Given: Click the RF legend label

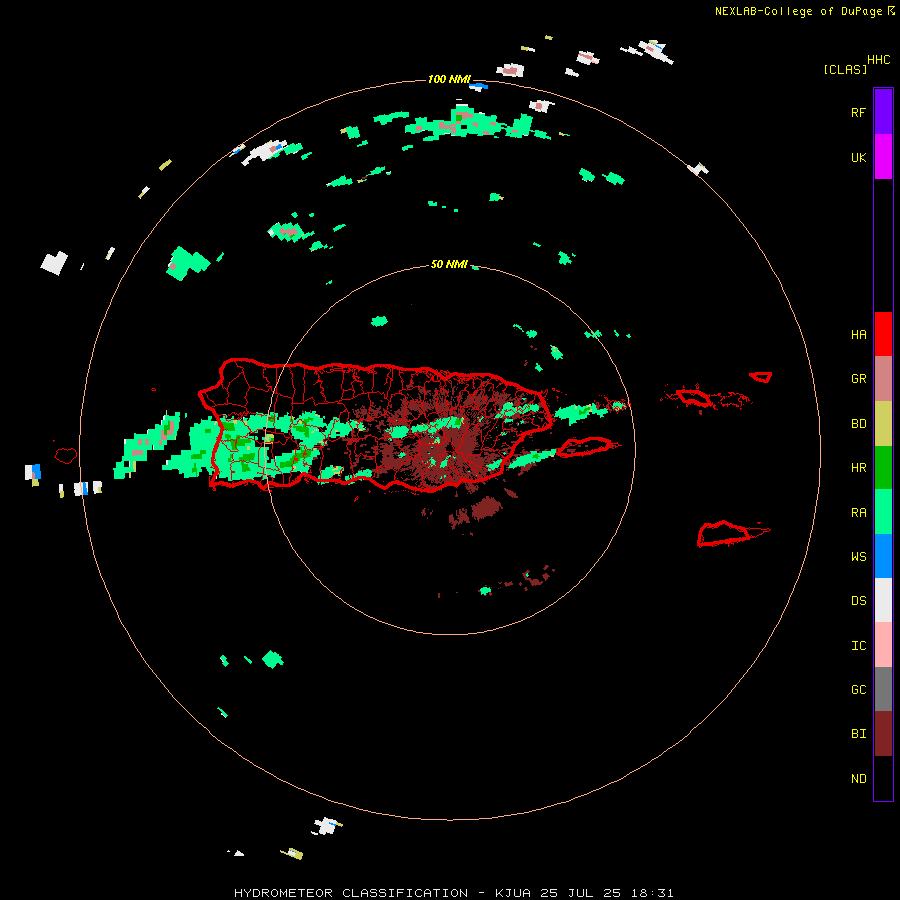Looking at the screenshot, I should (x=858, y=113).
